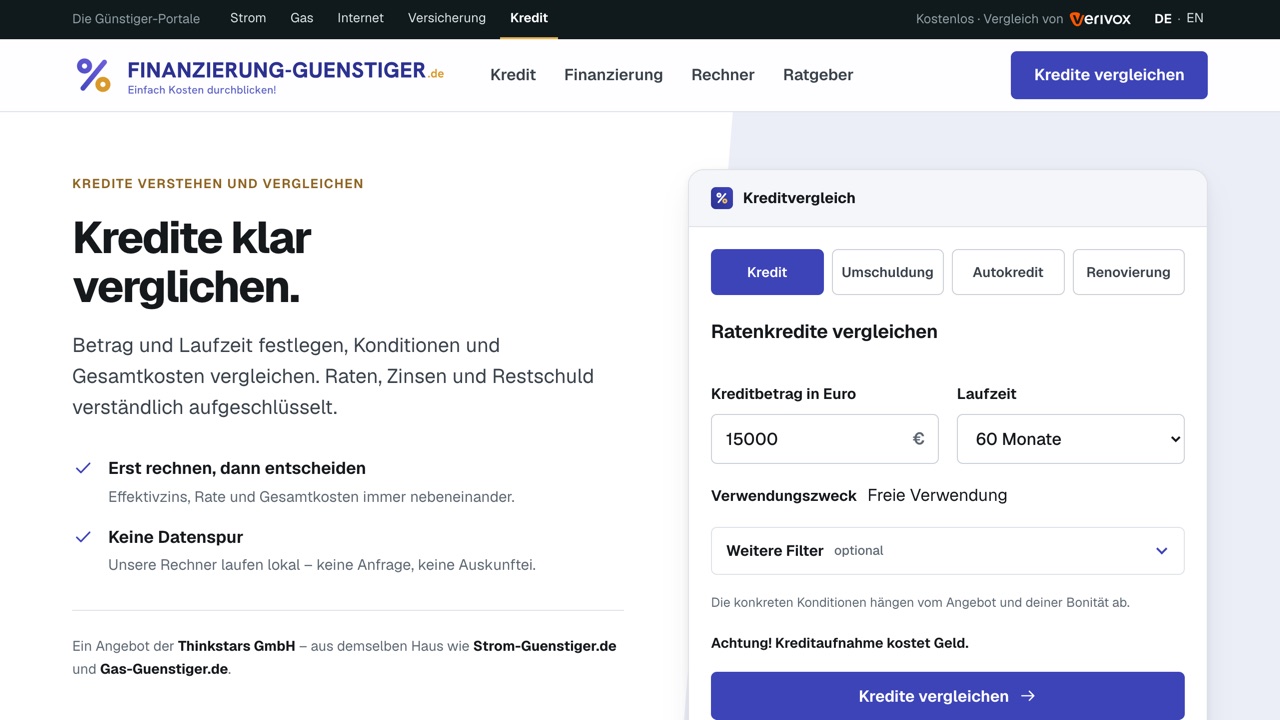The width and height of the screenshot is (1280, 720).
Task: Click the Kreditvergleich percent badge icon
Action: [x=722, y=198]
